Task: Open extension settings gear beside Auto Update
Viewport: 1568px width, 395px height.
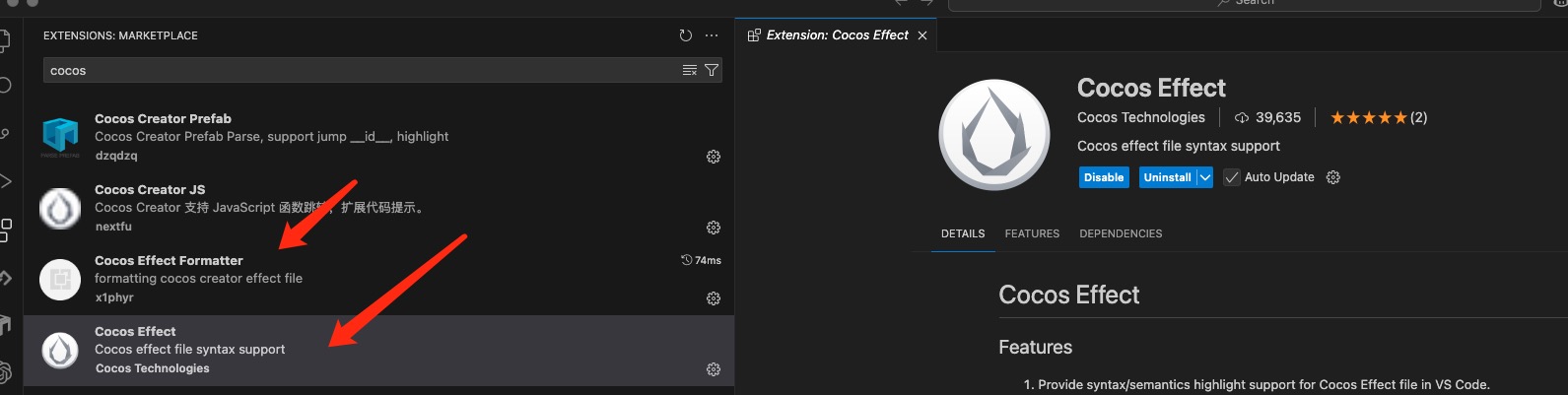Action: click(1333, 177)
